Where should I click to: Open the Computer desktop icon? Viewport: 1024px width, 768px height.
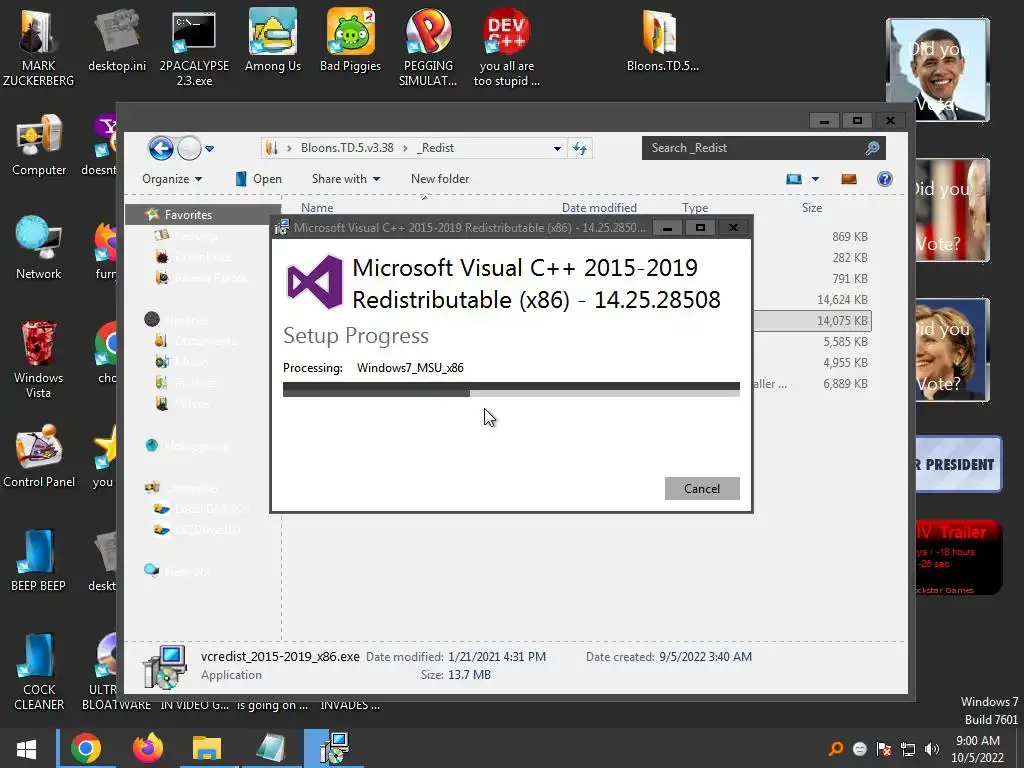(x=39, y=145)
